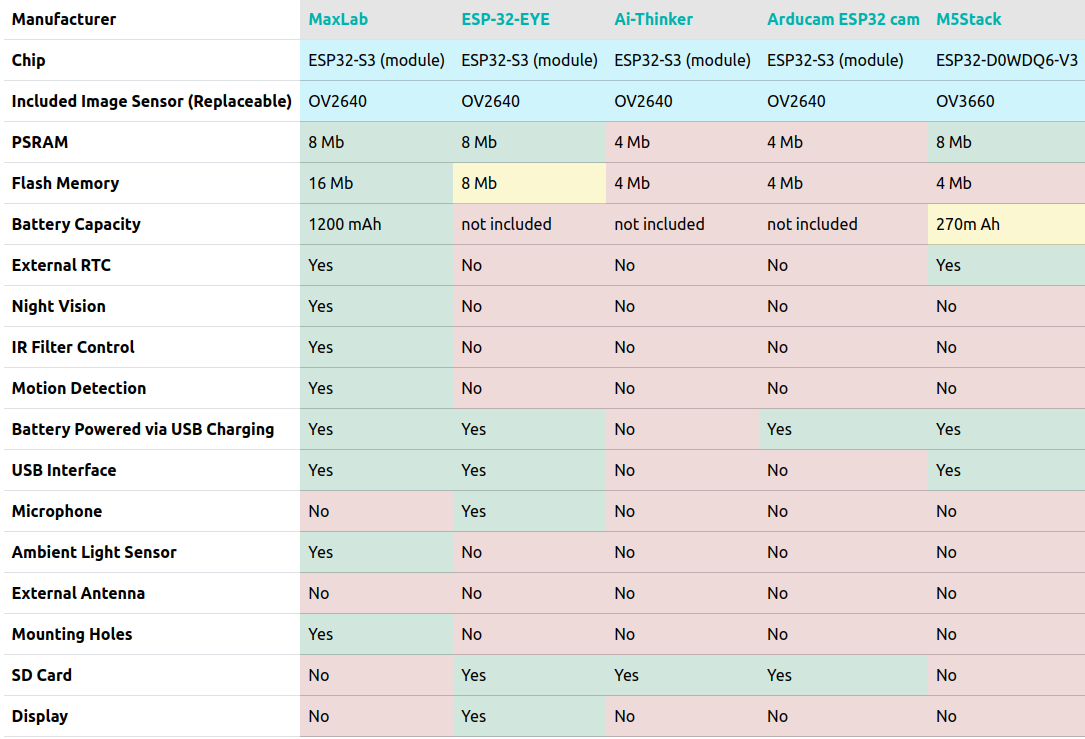This screenshot has width=1085, height=739.
Task: Click the SD Card row label
Action: (x=42, y=675)
